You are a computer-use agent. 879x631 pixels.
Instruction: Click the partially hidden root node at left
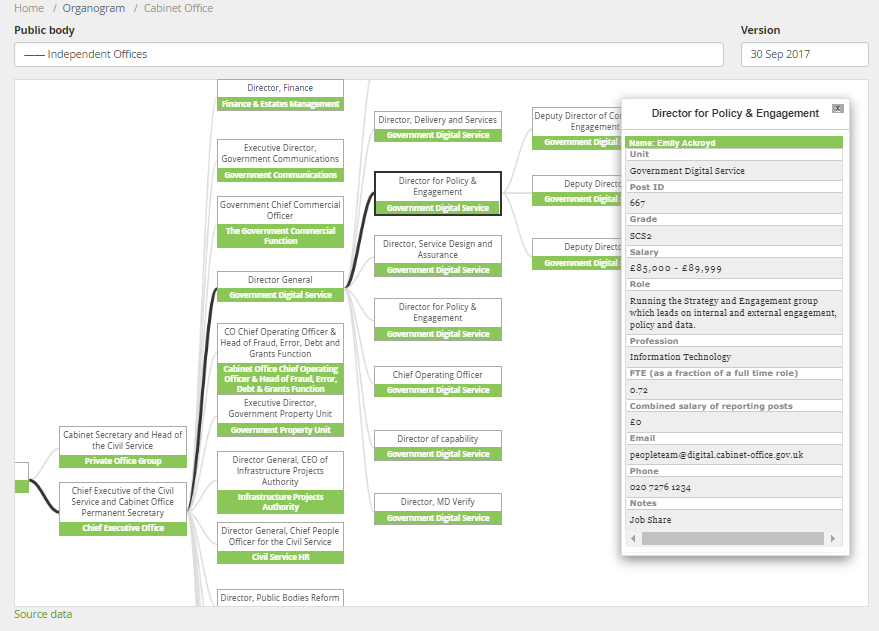(x=21, y=477)
